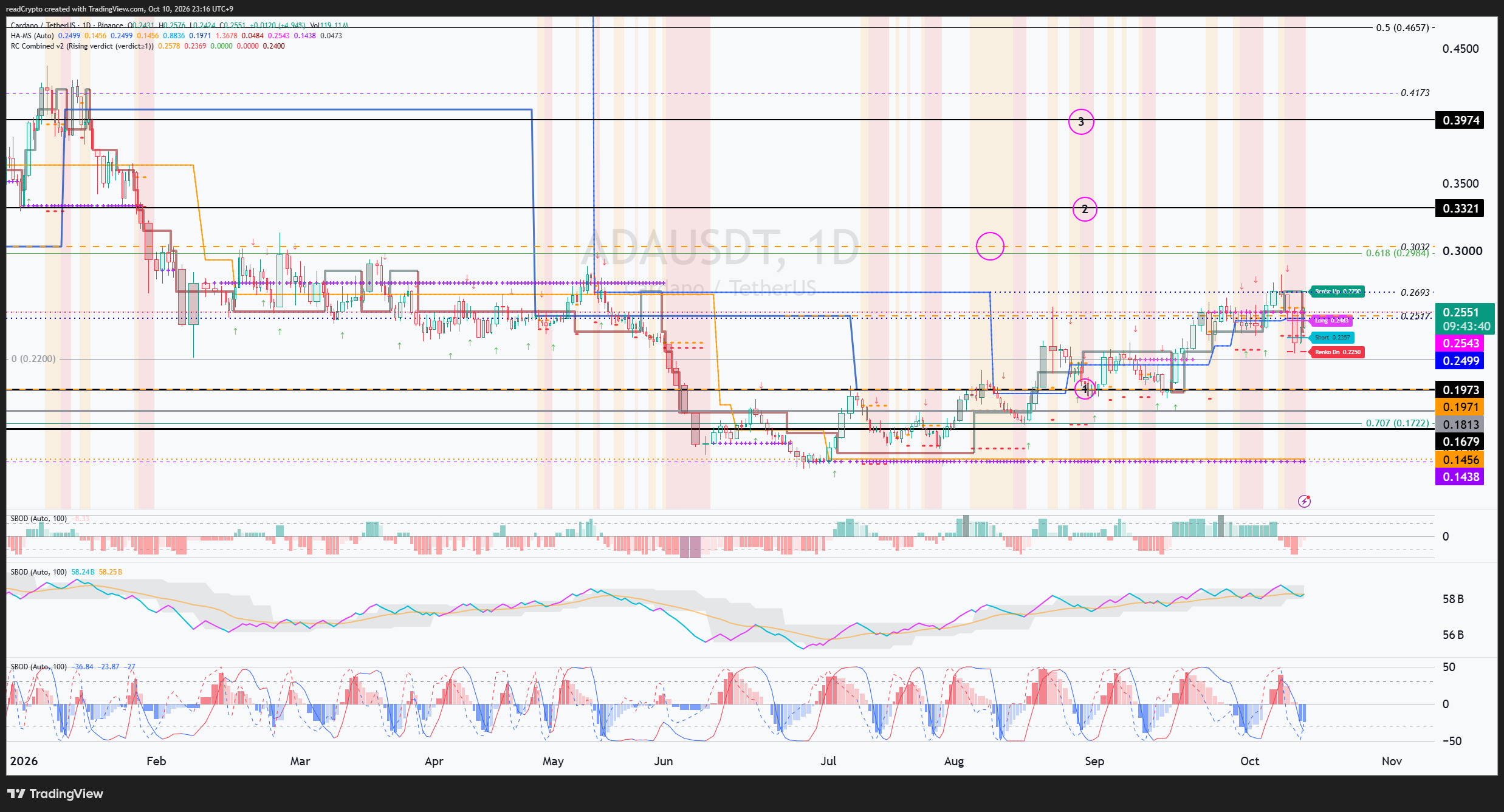Click the Fib level label 0.618 (0.2984)

[1397, 253]
